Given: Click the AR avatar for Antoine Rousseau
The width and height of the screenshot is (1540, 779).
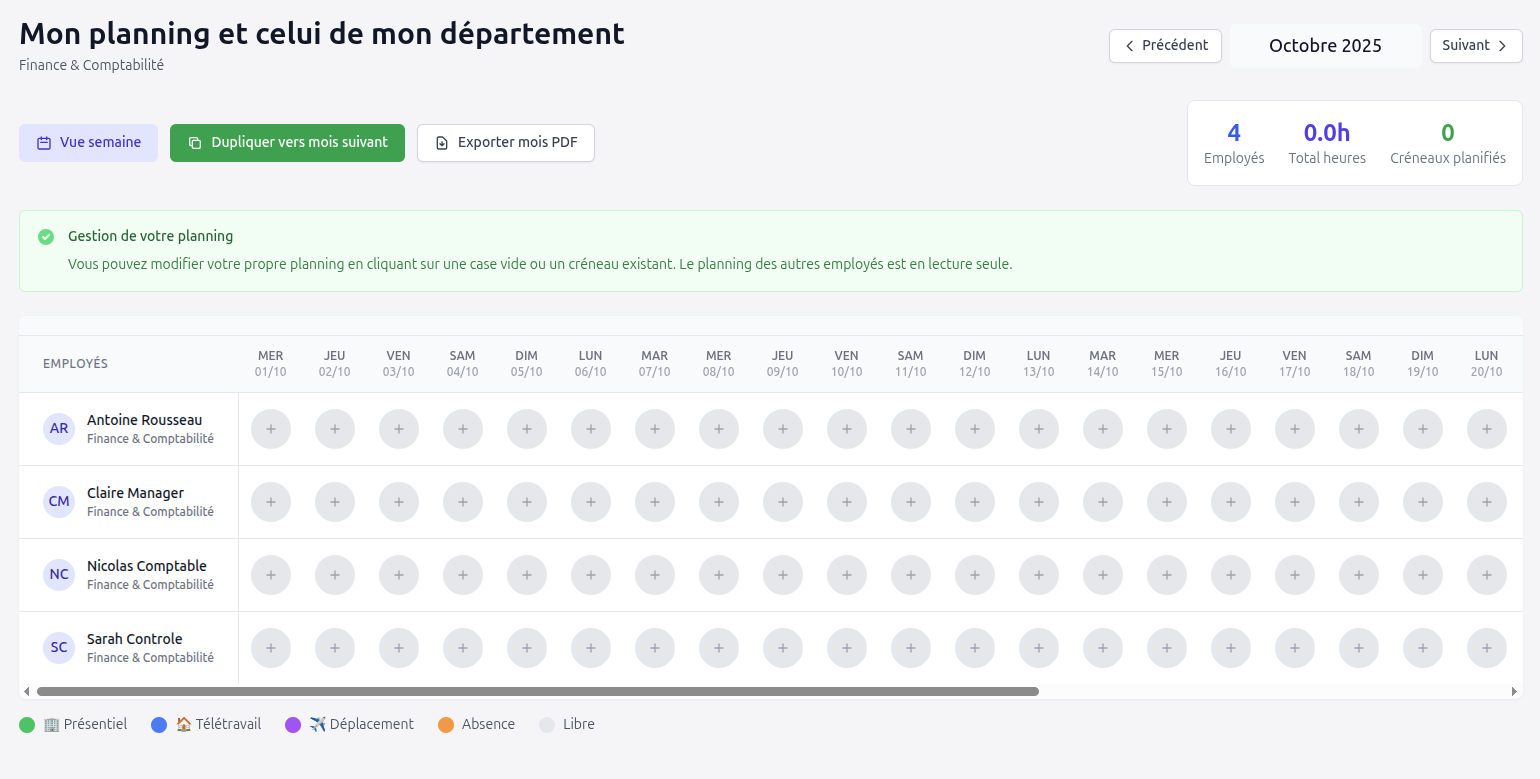Looking at the screenshot, I should click(x=59, y=429).
